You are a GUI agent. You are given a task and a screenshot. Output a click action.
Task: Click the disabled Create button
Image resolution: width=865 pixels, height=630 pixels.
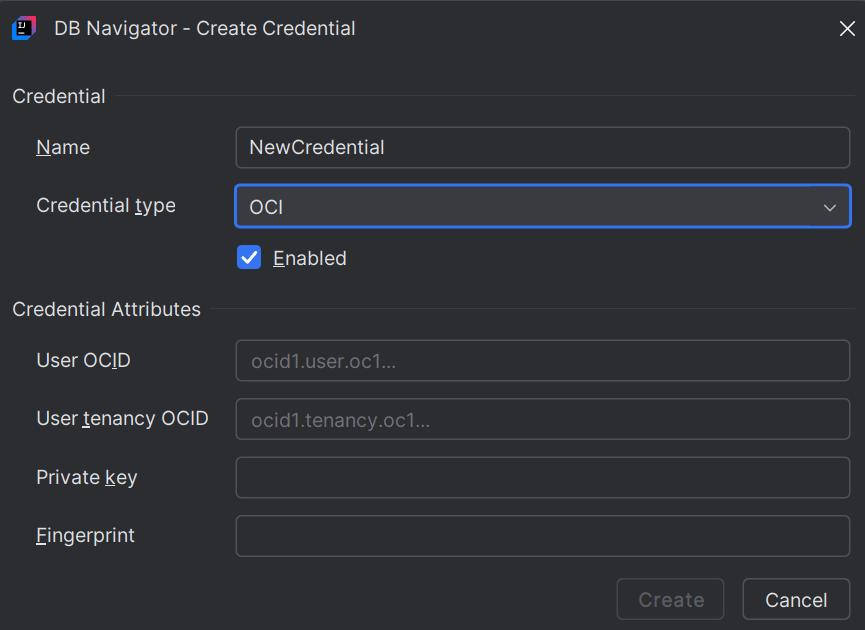(670, 599)
